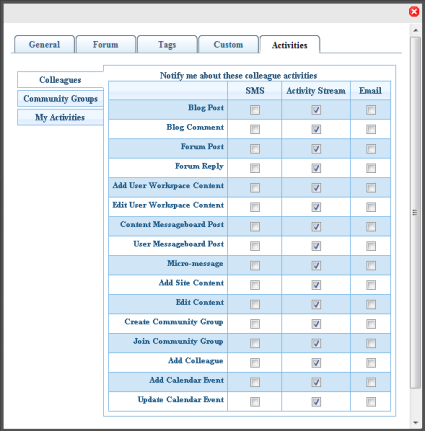Enable SMS for Content Messageboard Post

[x=255, y=227]
